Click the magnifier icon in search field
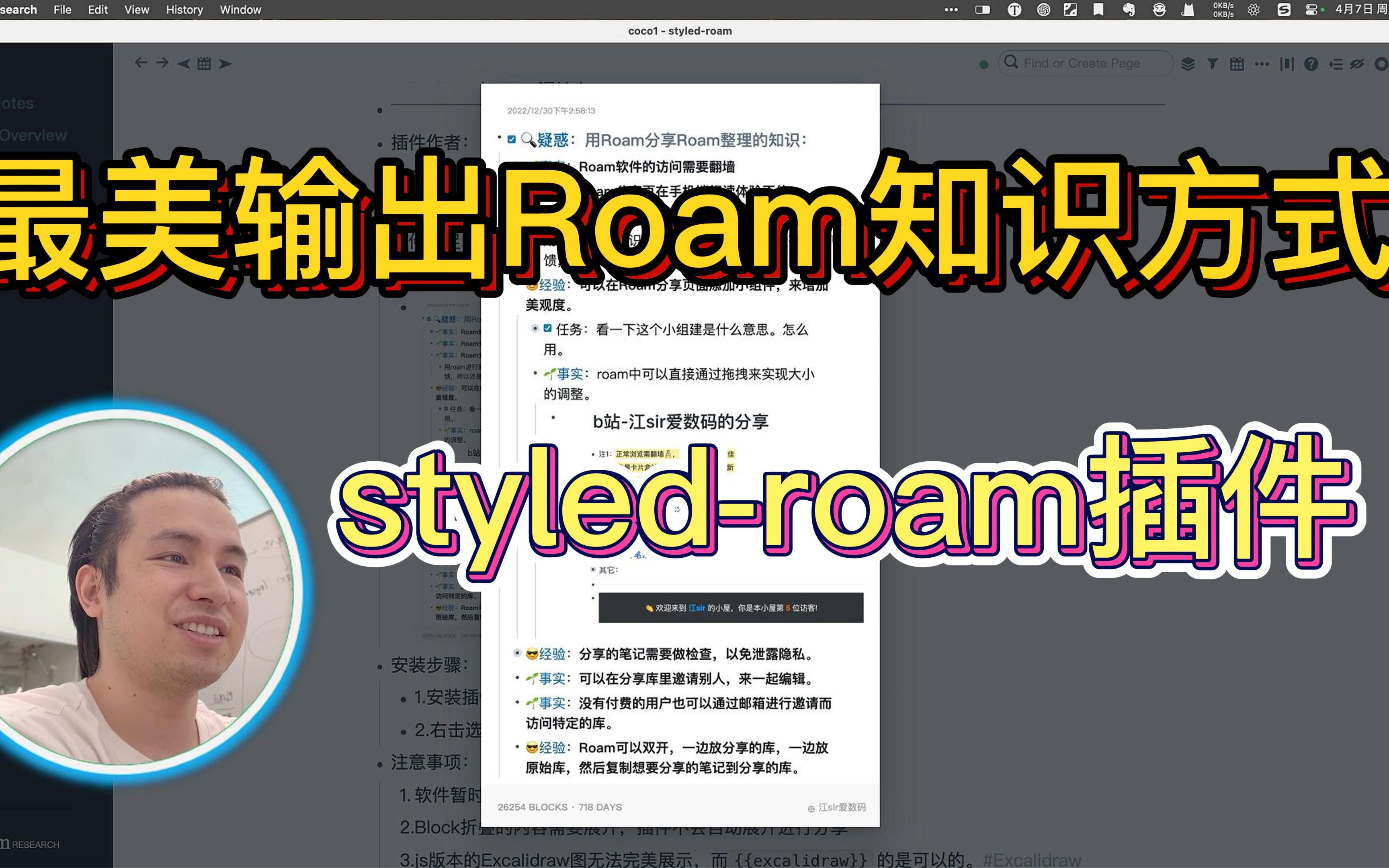This screenshot has height=868, width=1389. coord(1011,62)
